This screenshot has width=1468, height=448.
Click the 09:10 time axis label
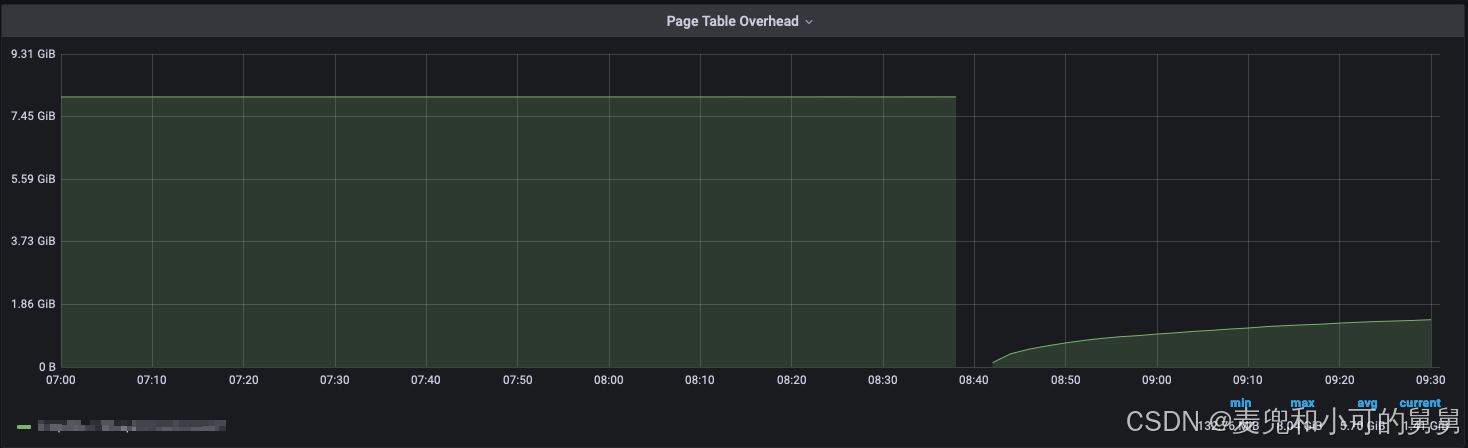[1248, 380]
